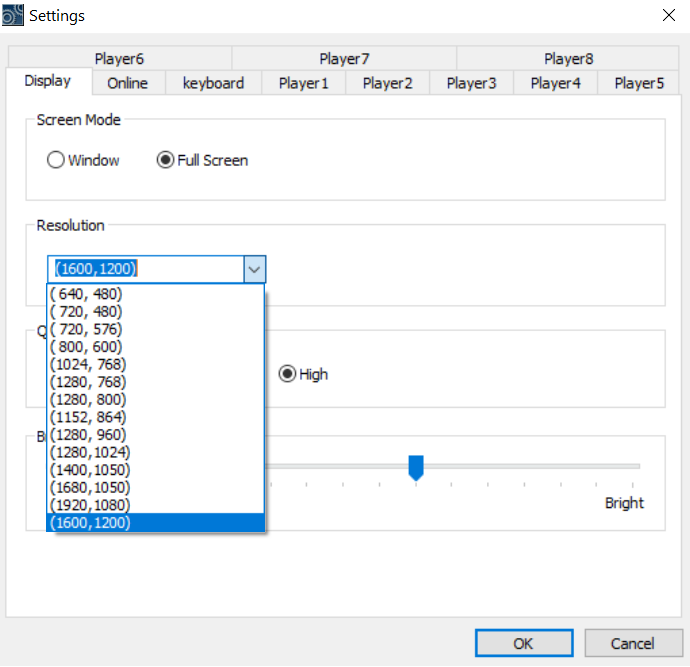Switch to the Player2 tab
690x667 pixels.
387,83
